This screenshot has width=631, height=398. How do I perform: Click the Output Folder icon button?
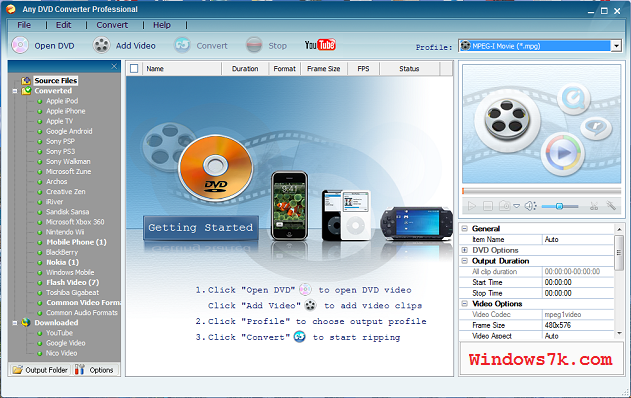(40, 370)
